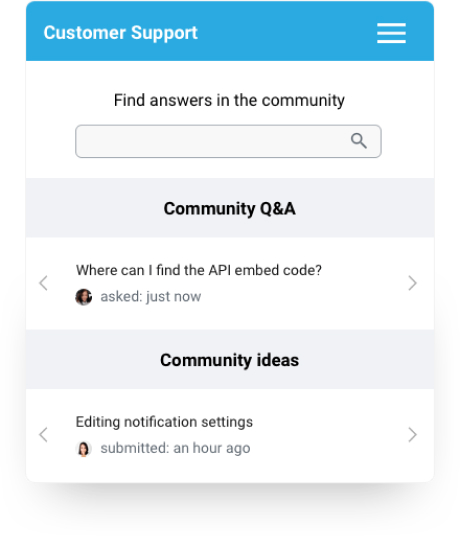Open the Editing notification settings idea
The width and height of the screenshot is (460, 538).
[164, 422]
